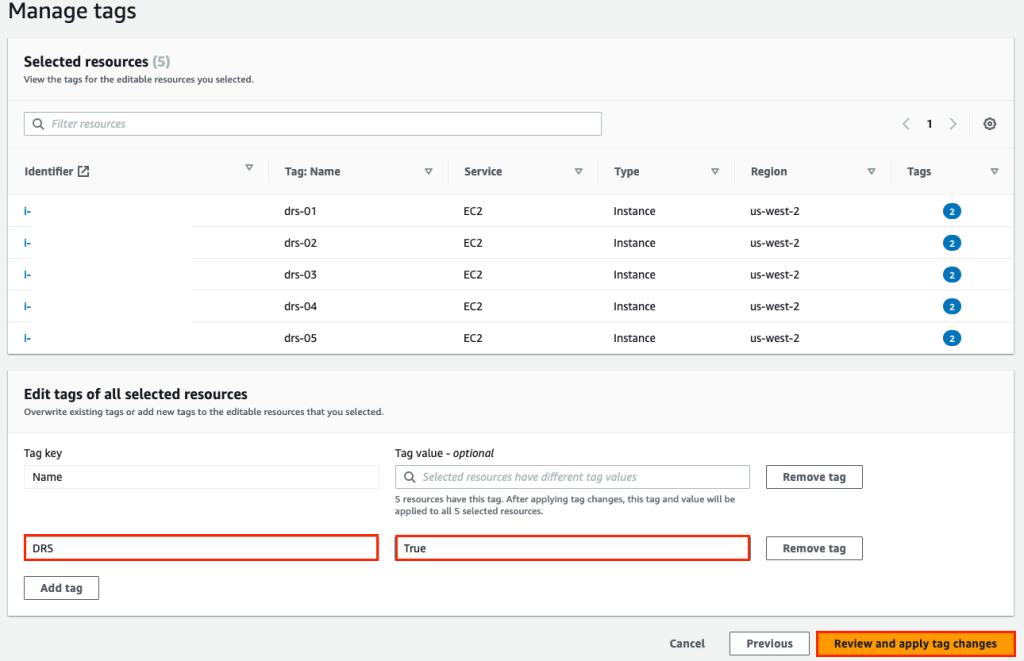Open the tags count badge for drs-01

tap(951, 211)
